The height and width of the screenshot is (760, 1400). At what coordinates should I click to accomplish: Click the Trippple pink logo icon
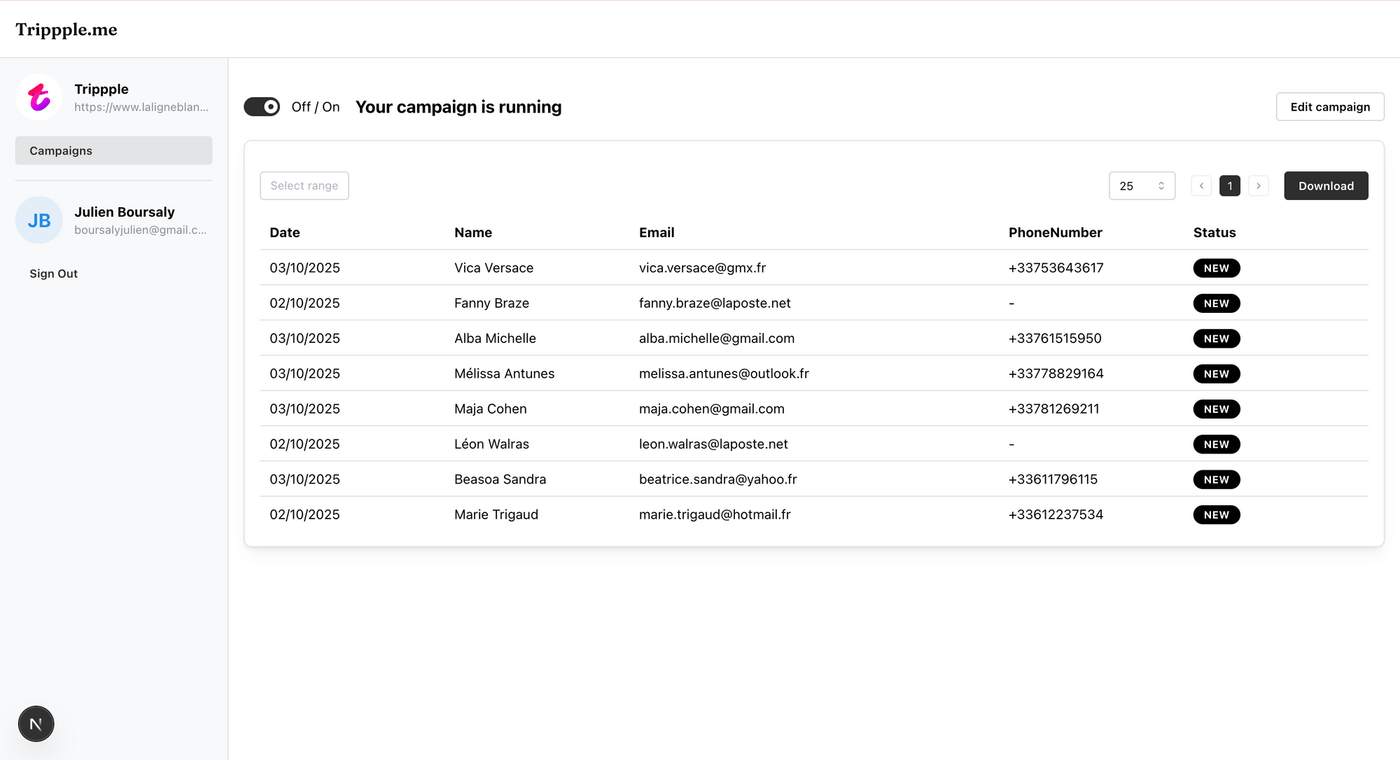pos(39,97)
